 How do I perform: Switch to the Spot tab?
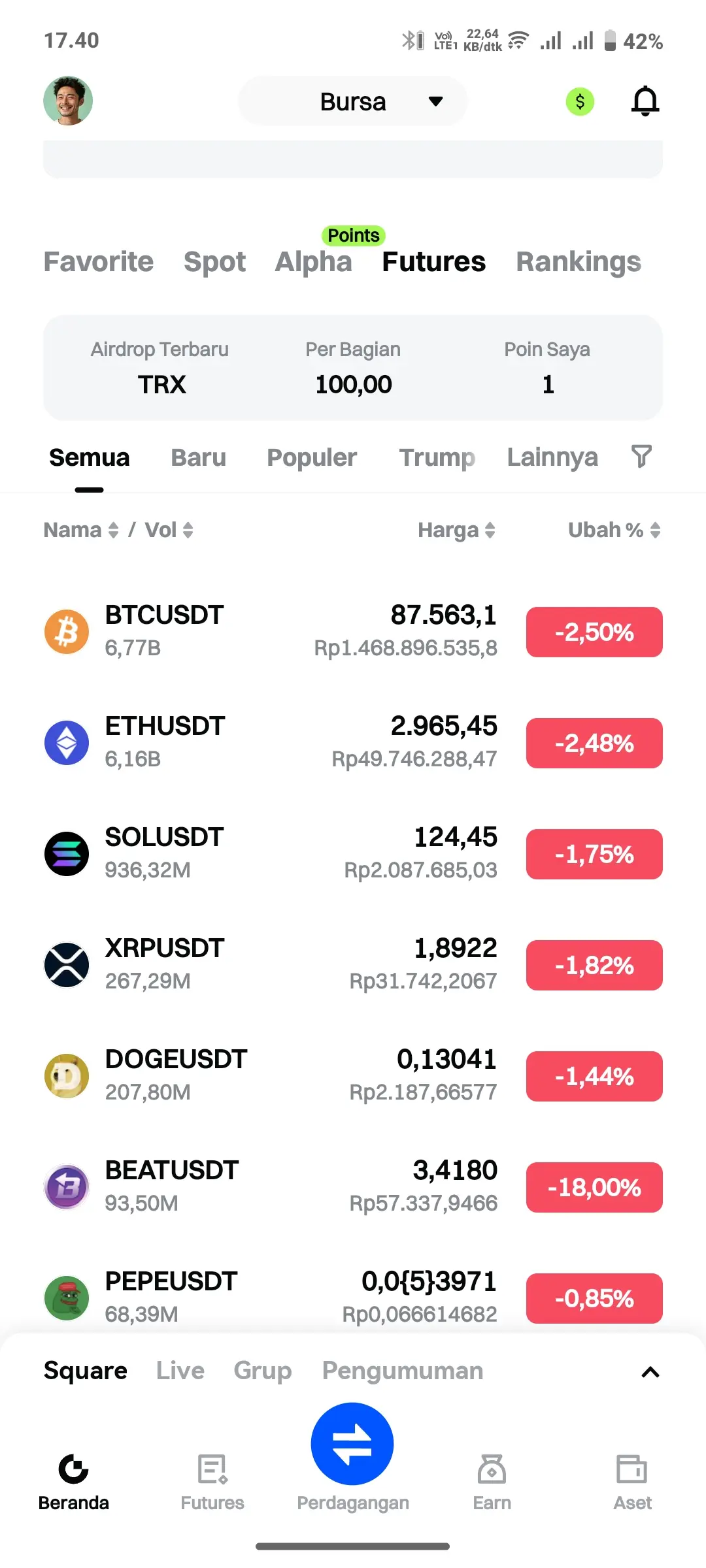tap(214, 261)
